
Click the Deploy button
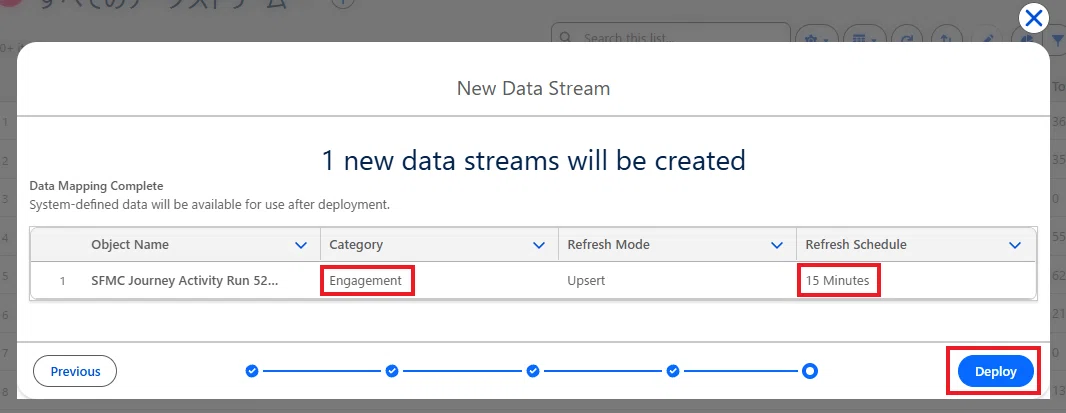tap(995, 371)
